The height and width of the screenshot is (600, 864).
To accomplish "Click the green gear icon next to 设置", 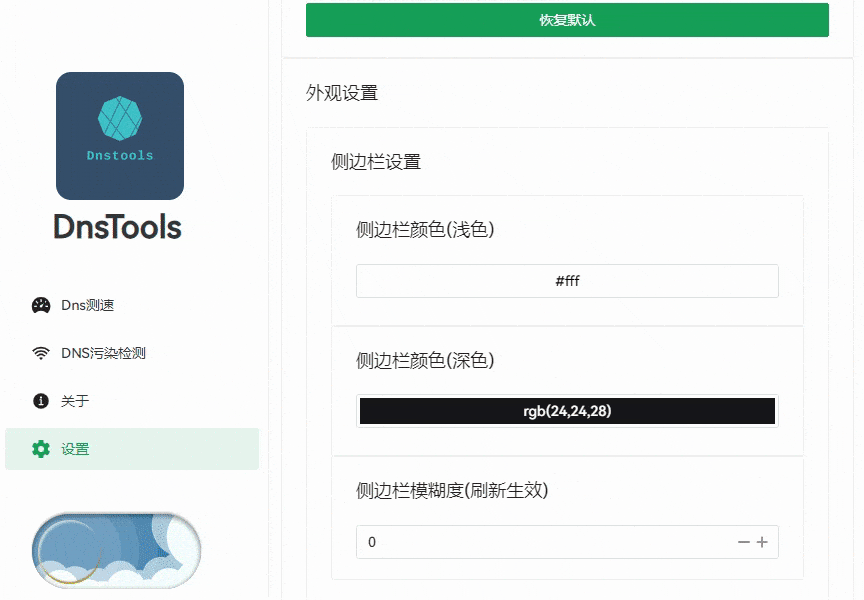I will tap(39, 449).
